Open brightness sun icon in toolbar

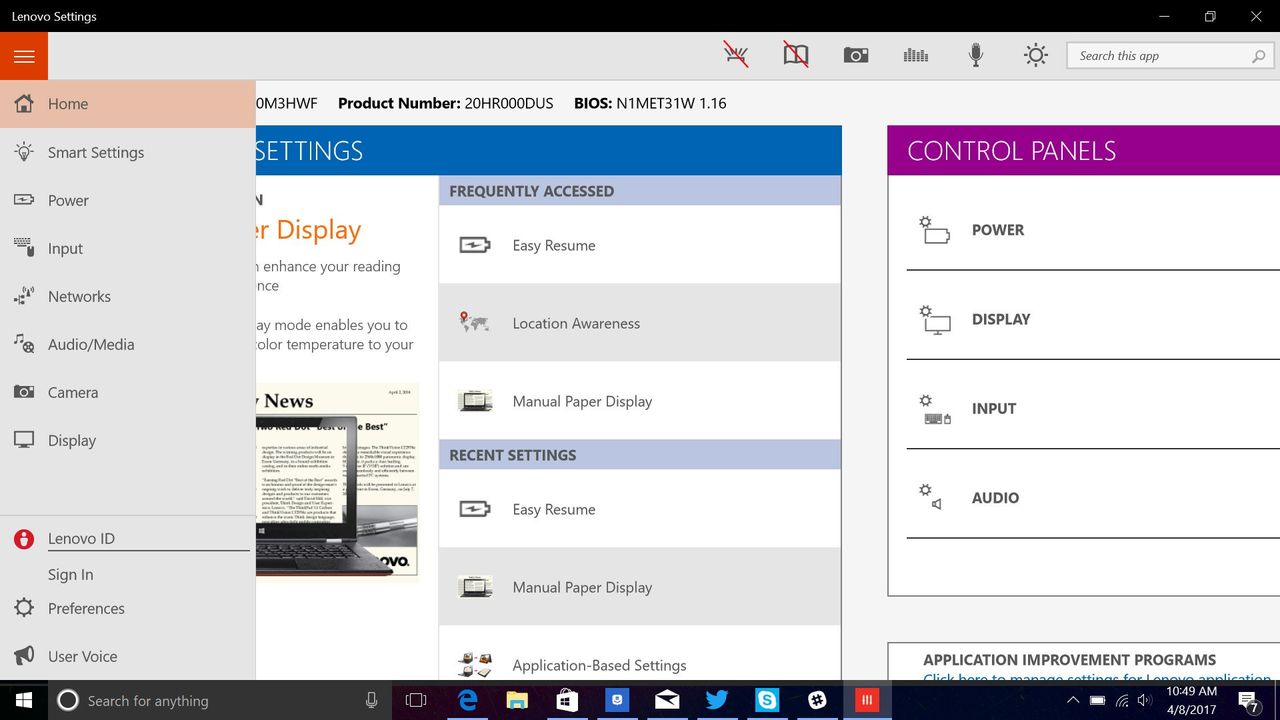coord(1036,55)
